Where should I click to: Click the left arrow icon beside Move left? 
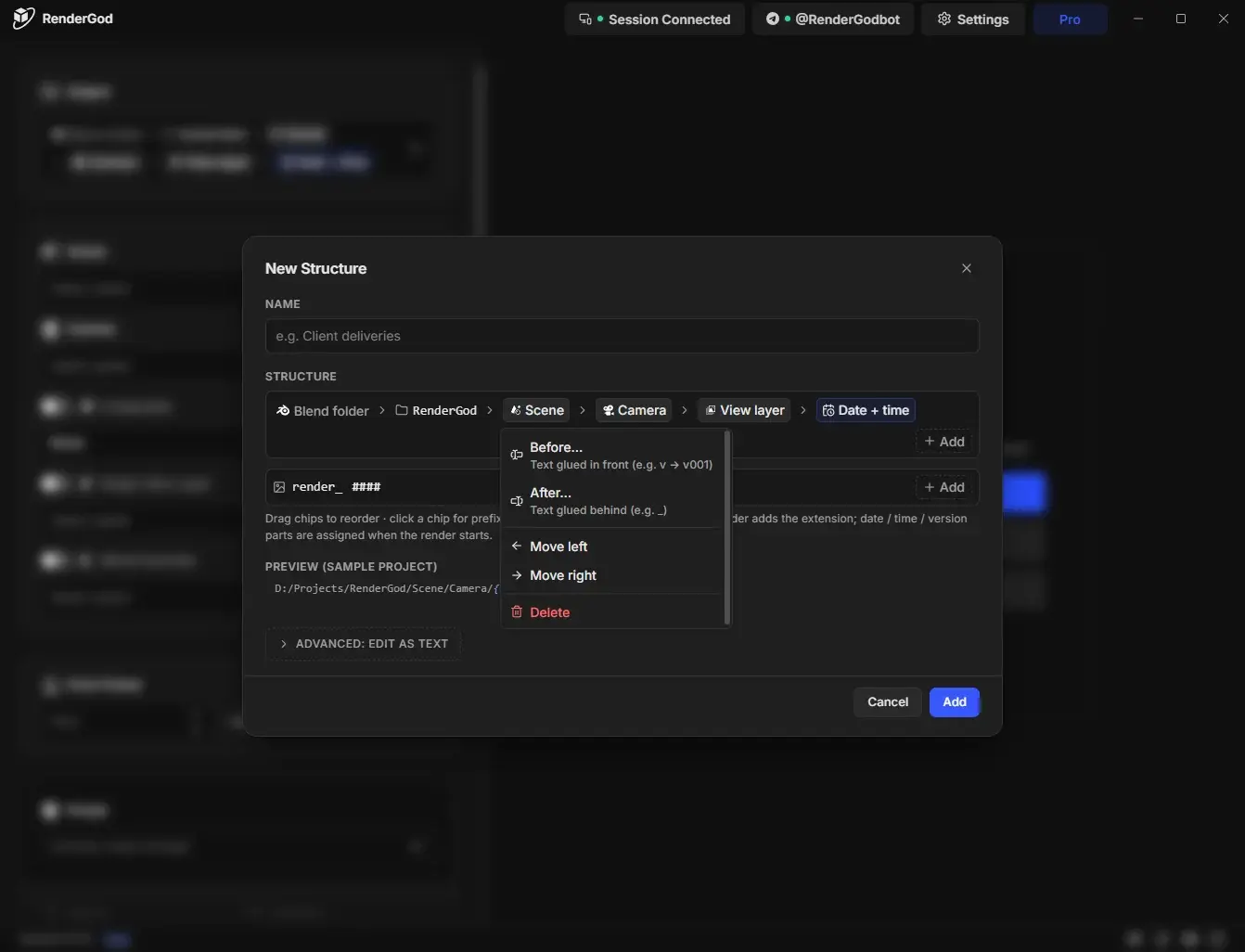click(517, 547)
